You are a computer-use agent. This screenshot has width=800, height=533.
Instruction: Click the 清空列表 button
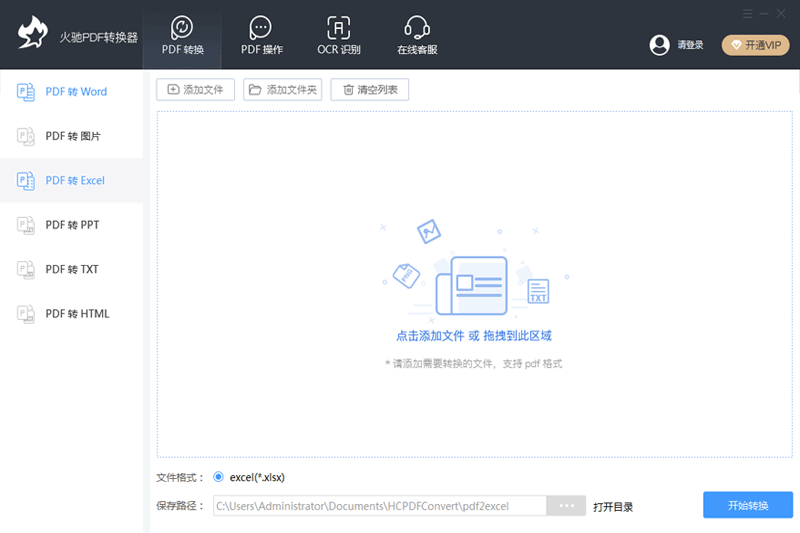[x=370, y=90]
